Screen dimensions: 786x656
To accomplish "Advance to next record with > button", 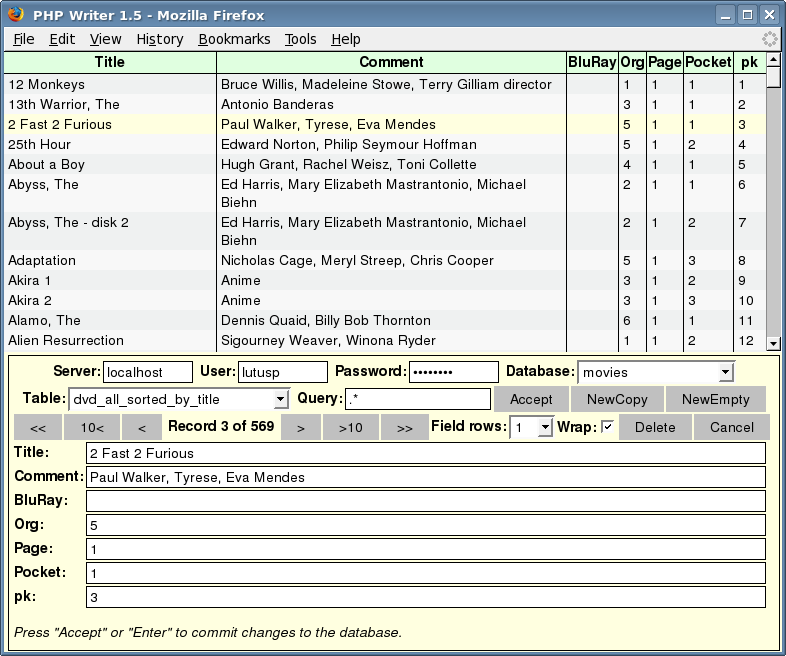I will click(x=301, y=428).
